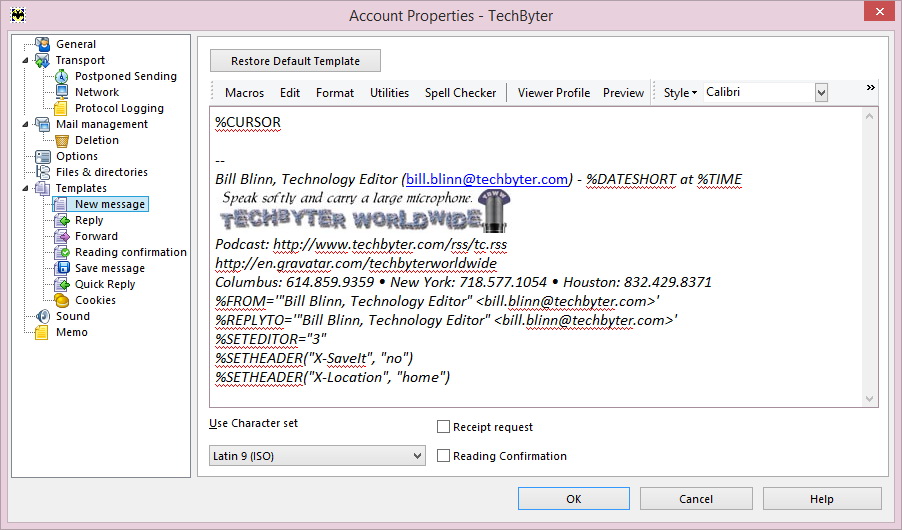Screen dimensions: 902x530
Task: Click the Memo folder icon
Action: click(x=42, y=332)
